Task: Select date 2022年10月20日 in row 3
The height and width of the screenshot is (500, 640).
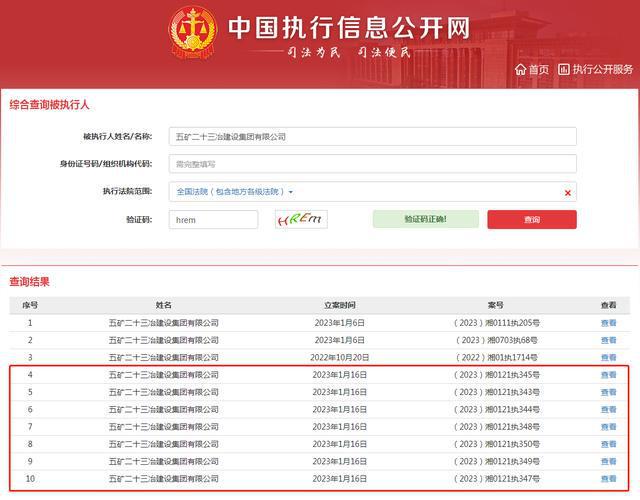Action: [340, 358]
